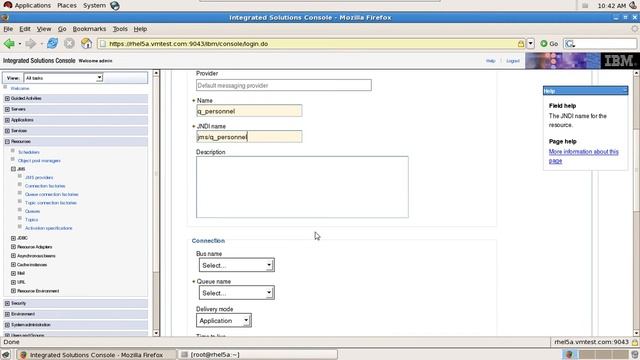Viewport: 640px width, 360px height.
Task: Expand the System administration section
Action: 7,325
